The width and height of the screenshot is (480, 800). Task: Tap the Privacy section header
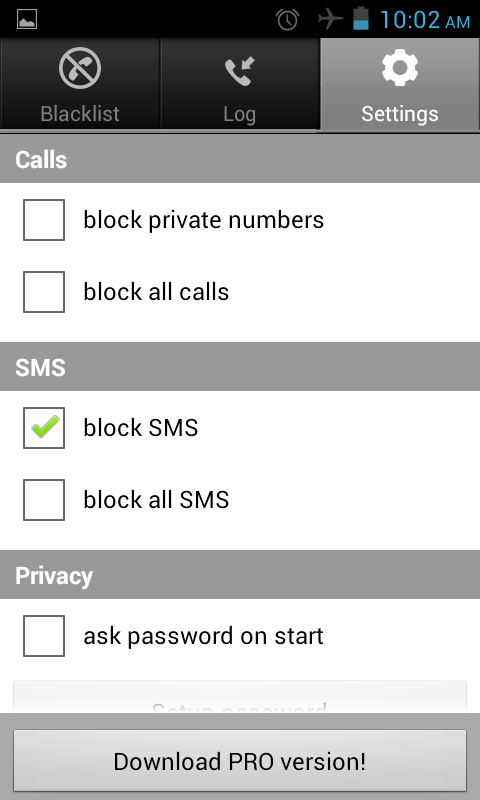pos(240,574)
